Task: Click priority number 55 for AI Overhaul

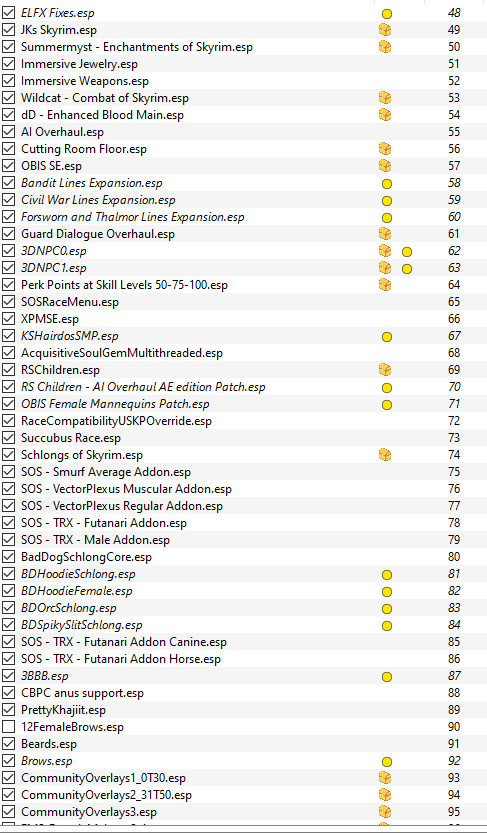Action: pyautogui.click(x=454, y=132)
